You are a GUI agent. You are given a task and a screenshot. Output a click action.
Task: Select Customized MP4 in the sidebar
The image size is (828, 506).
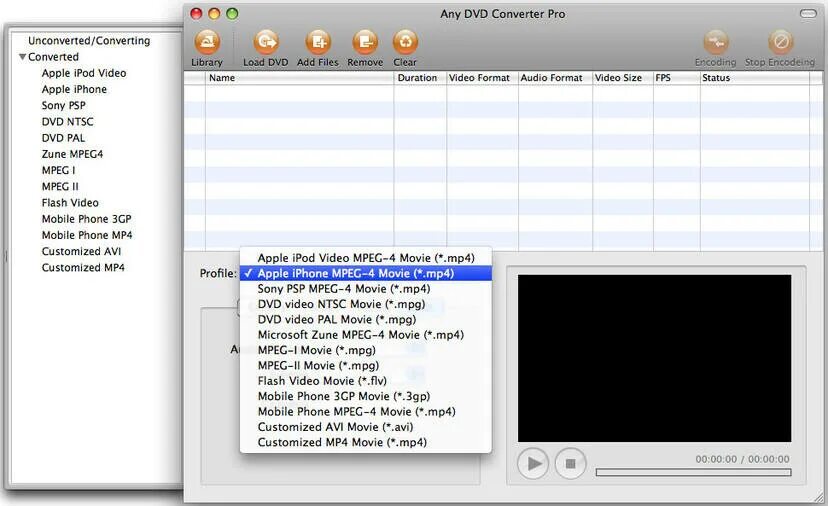click(83, 268)
